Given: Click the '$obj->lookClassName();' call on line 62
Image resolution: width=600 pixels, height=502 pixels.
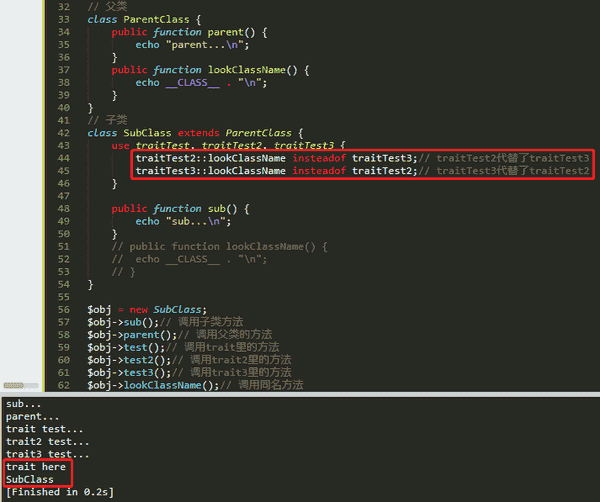Looking at the screenshot, I should pos(153,385).
